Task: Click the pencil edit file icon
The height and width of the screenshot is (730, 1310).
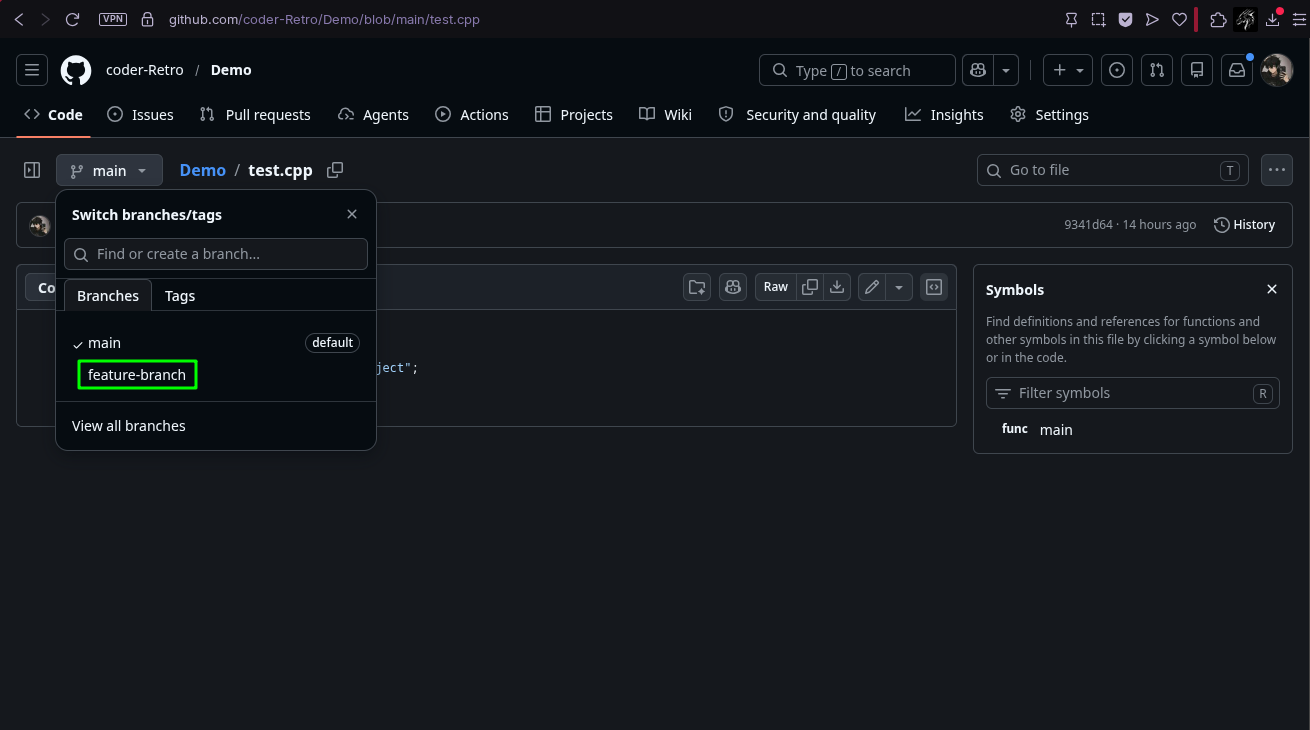Action: 872,287
